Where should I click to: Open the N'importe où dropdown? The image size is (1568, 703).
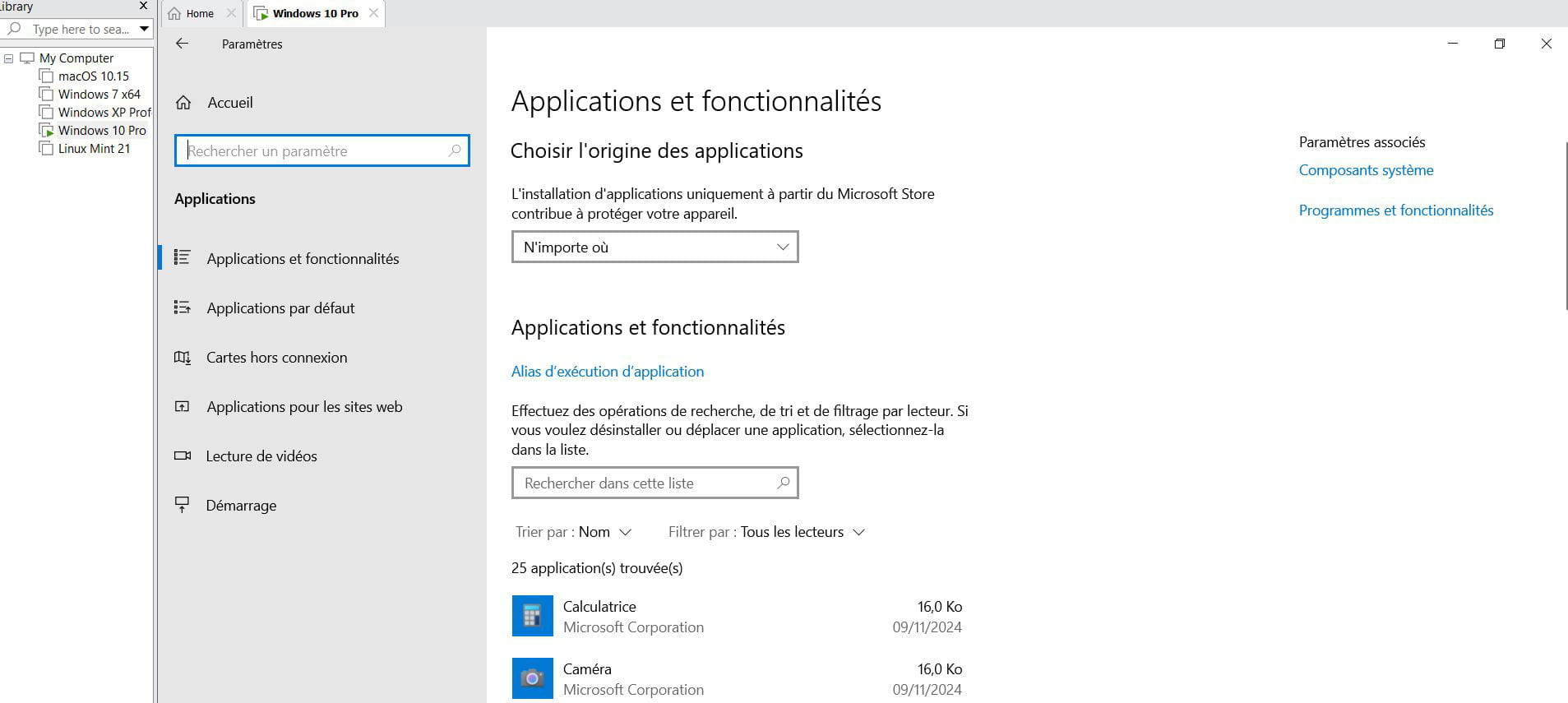click(x=654, y=247)
